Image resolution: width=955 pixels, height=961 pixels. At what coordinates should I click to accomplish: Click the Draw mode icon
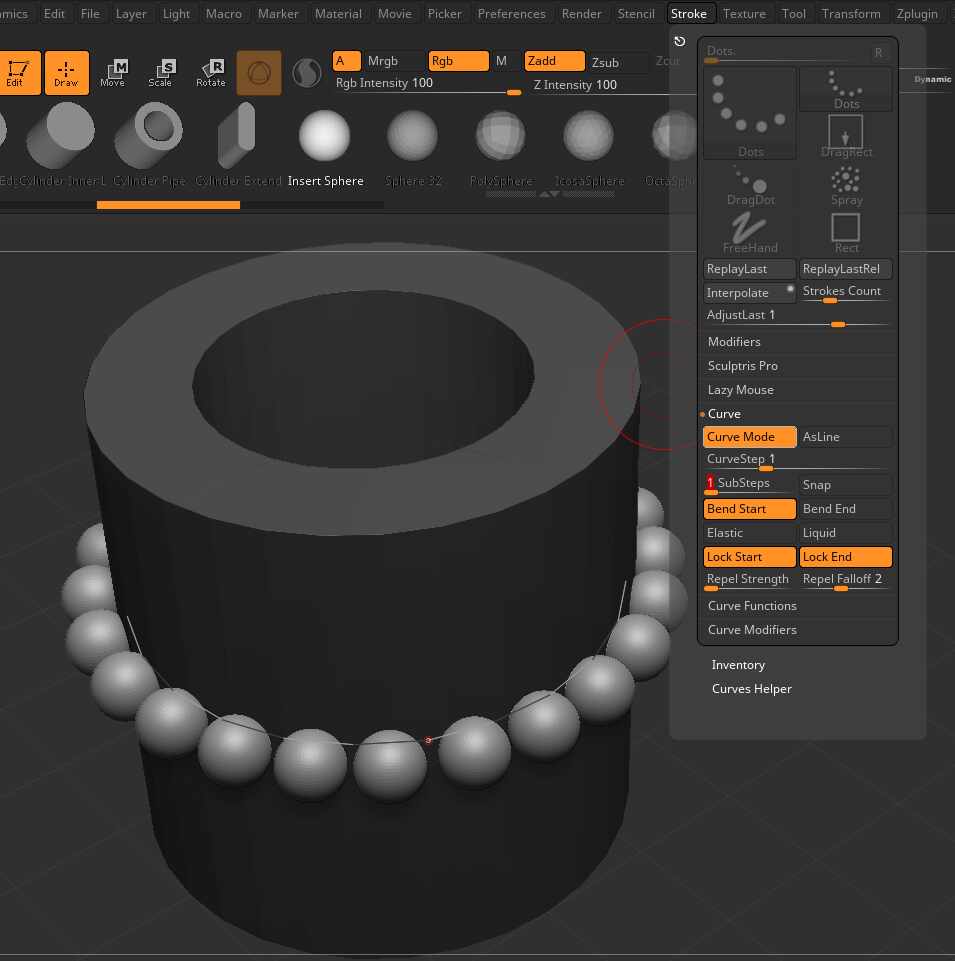click(66, 73)
